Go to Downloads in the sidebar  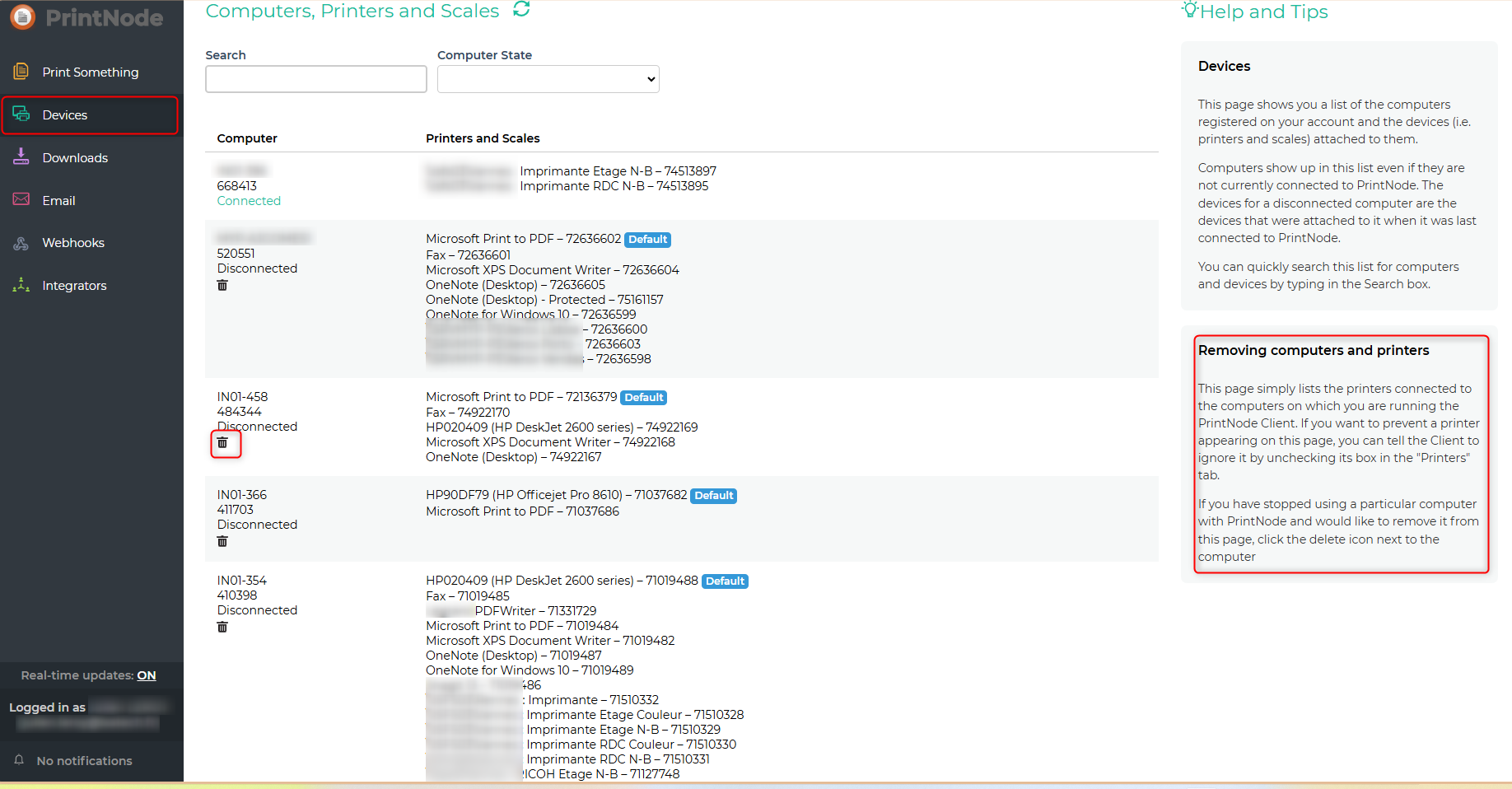point(75,158)
